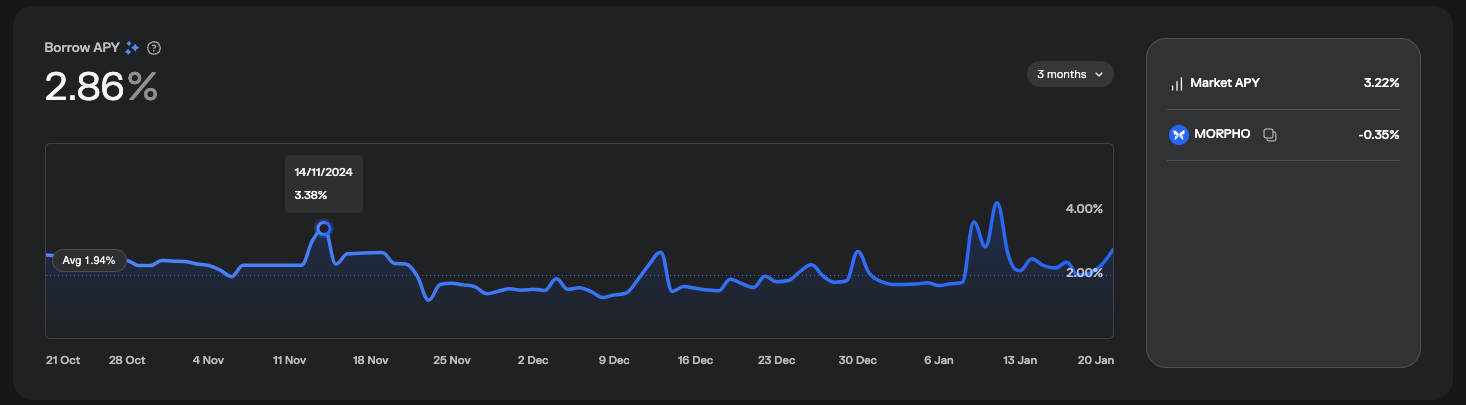Click the Market APY label

[1224, 83]
